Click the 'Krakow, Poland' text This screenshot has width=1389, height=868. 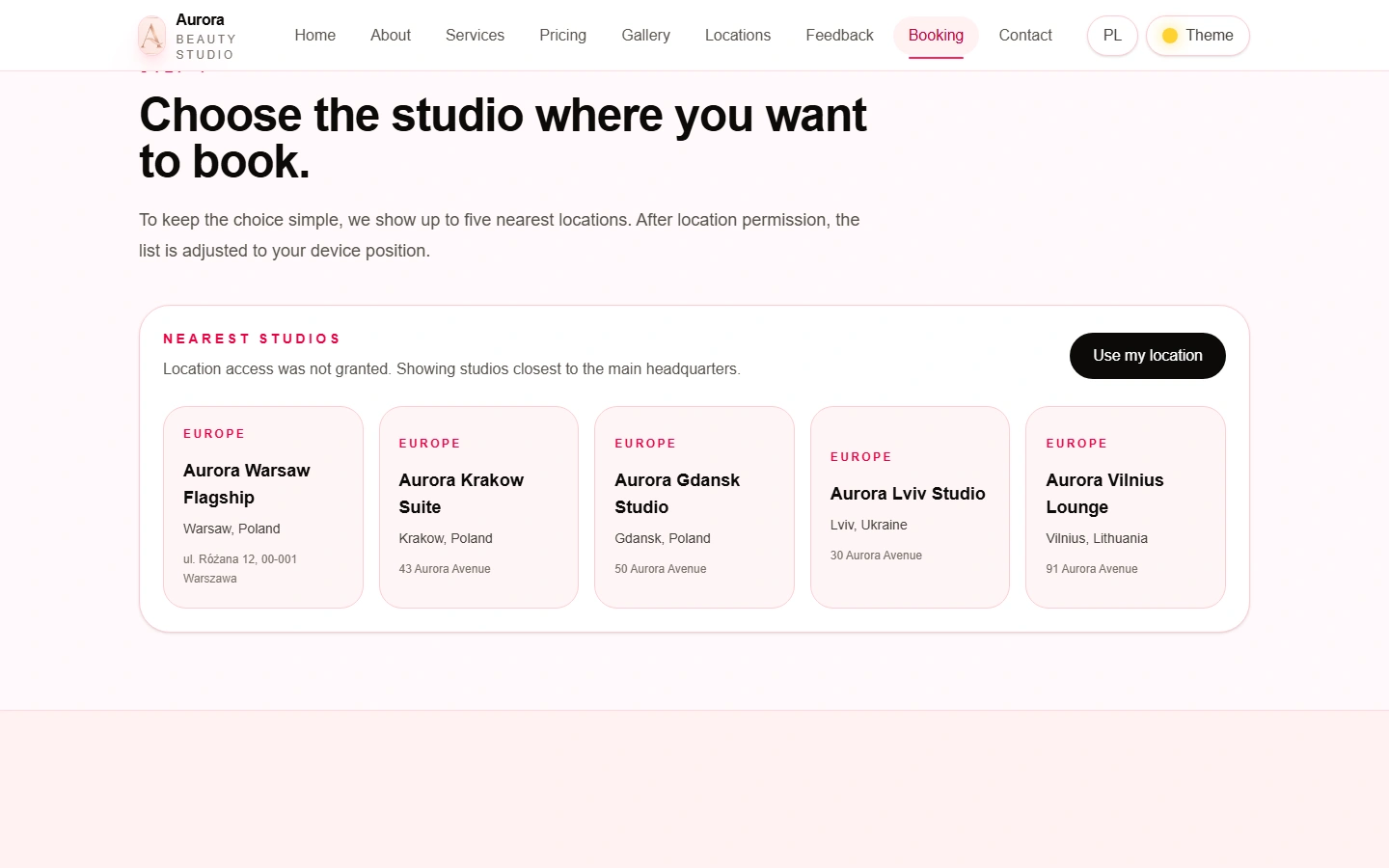(446, 538)
